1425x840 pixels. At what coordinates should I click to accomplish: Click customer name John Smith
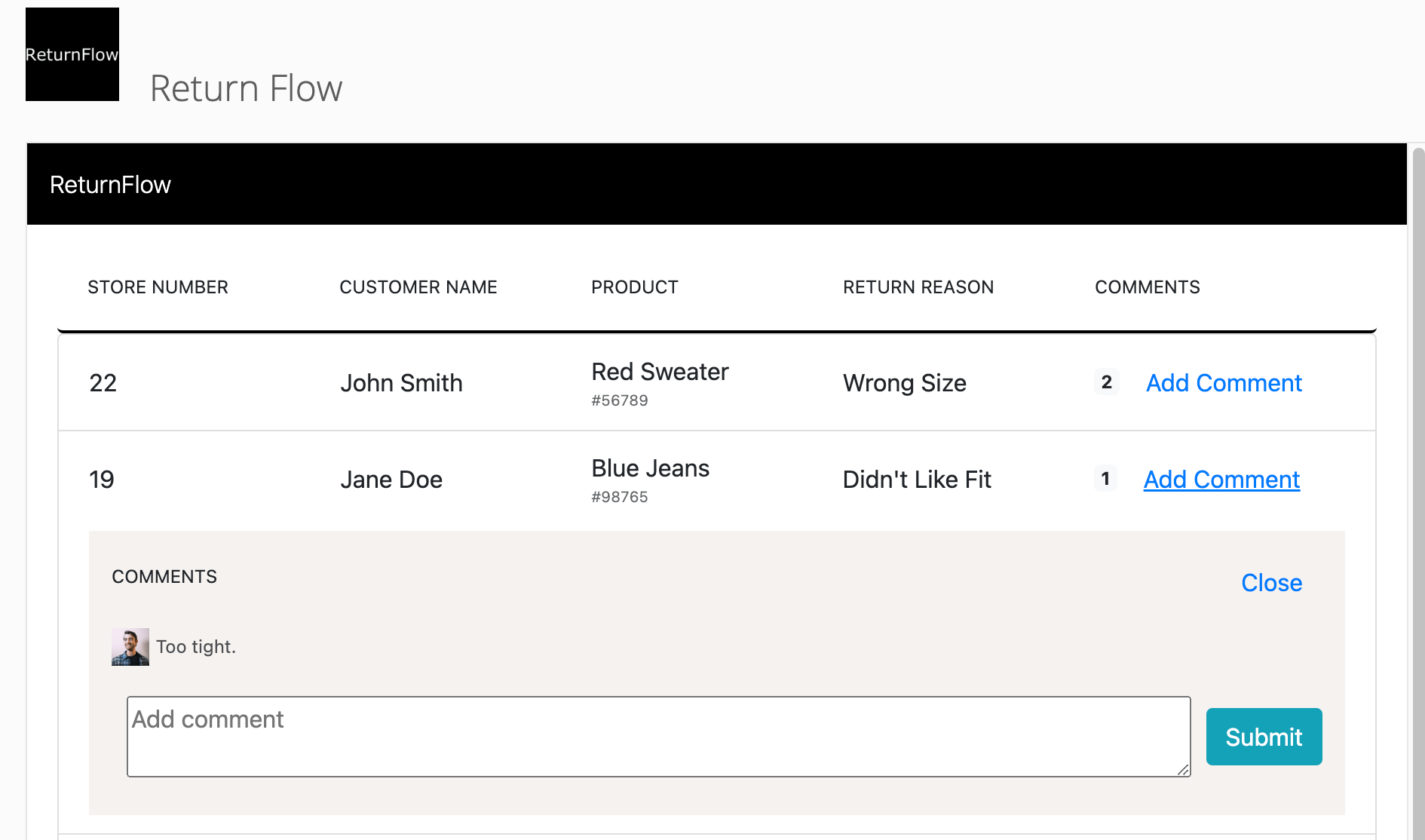coord(401,383)
